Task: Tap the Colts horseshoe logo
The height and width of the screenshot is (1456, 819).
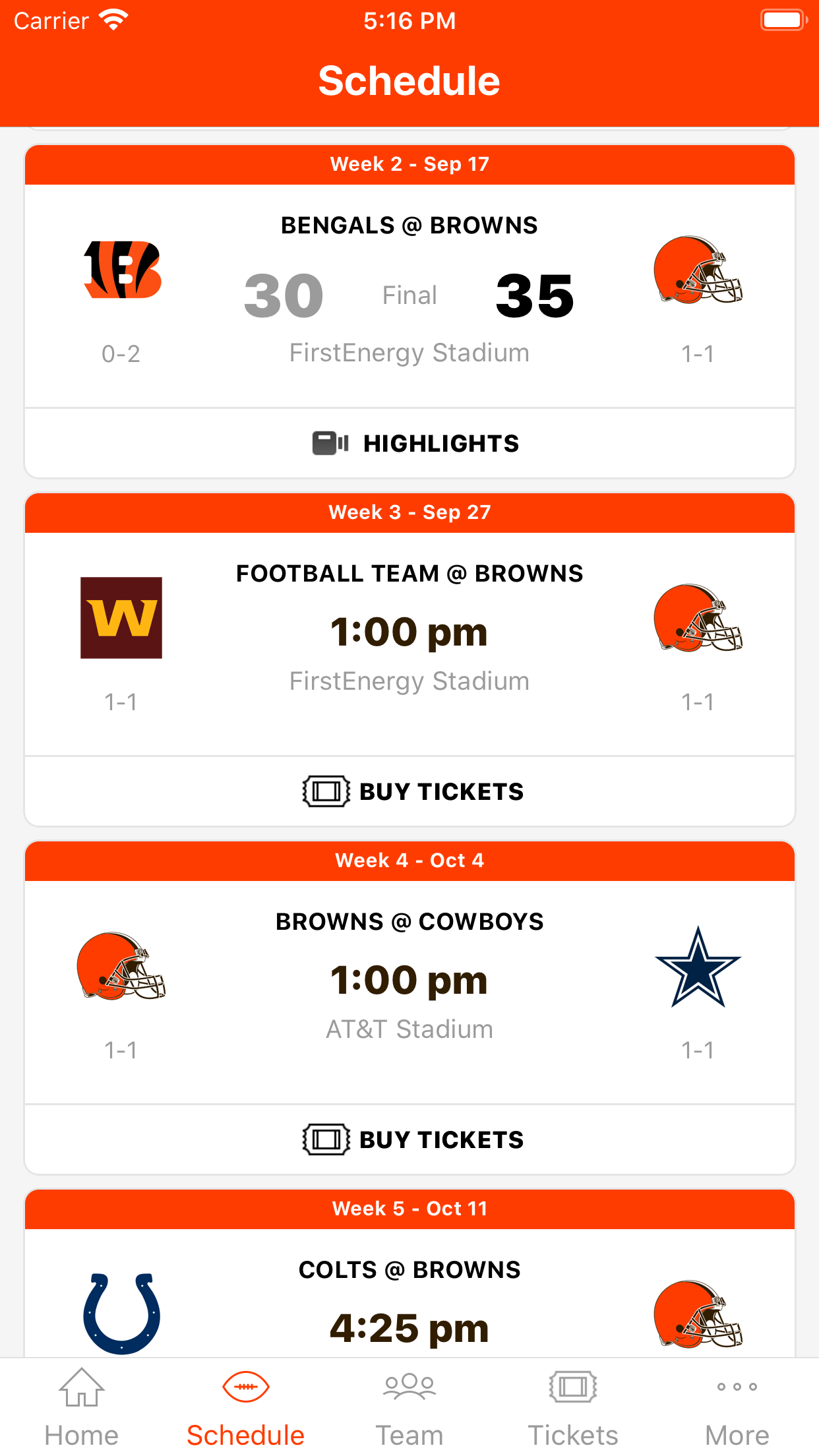Action: click(122, 1314)
